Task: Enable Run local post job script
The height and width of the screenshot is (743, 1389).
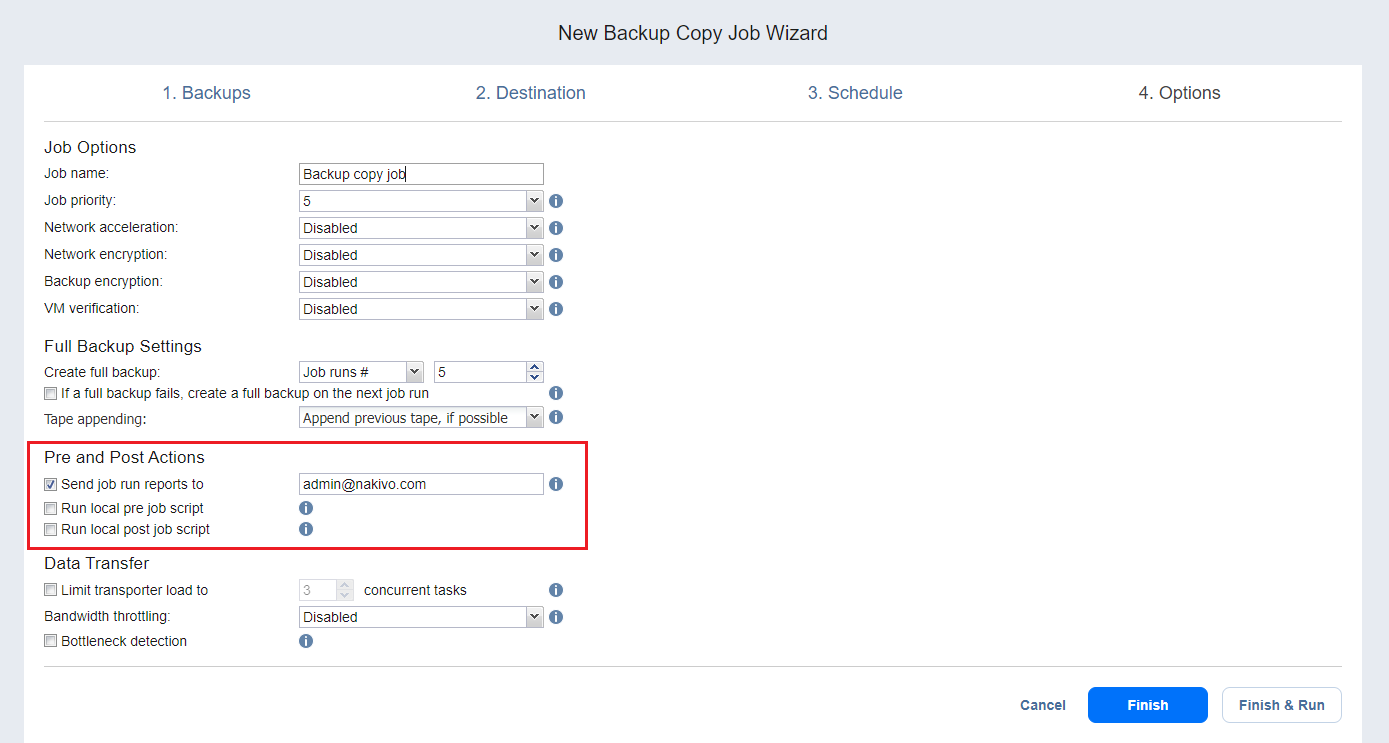Action: pos(51,530)
